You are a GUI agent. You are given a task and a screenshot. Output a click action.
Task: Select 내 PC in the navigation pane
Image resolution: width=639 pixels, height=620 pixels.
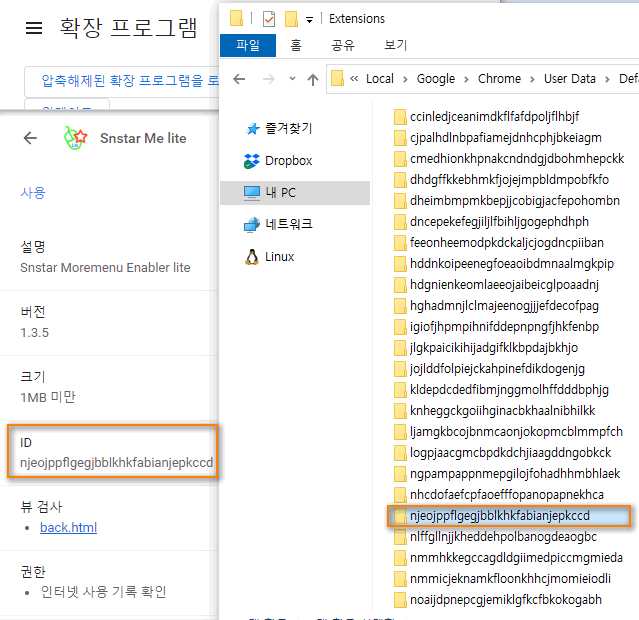(295, 192)
